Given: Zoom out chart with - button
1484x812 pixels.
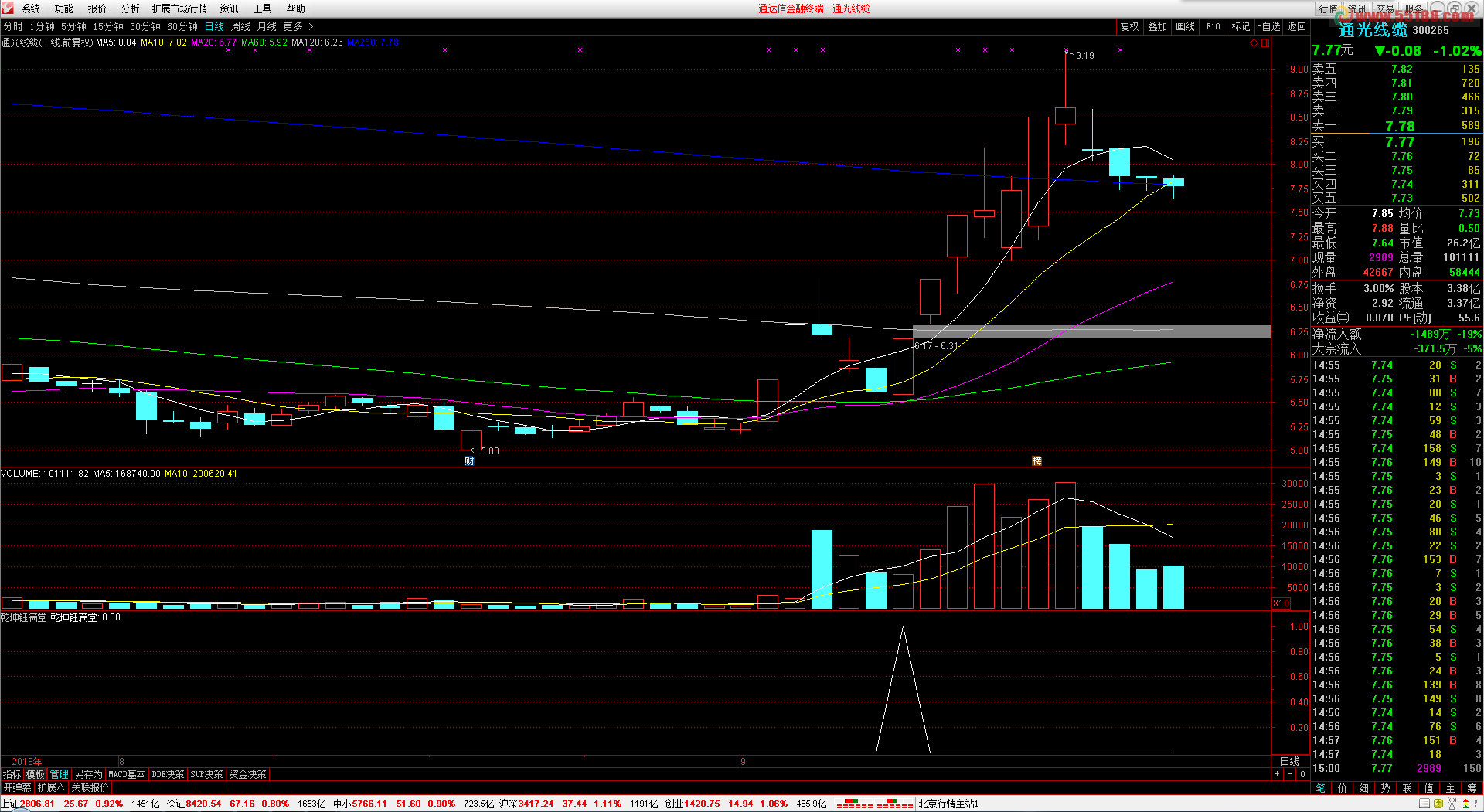Looking at the screenshot, I should (1289, 774).
